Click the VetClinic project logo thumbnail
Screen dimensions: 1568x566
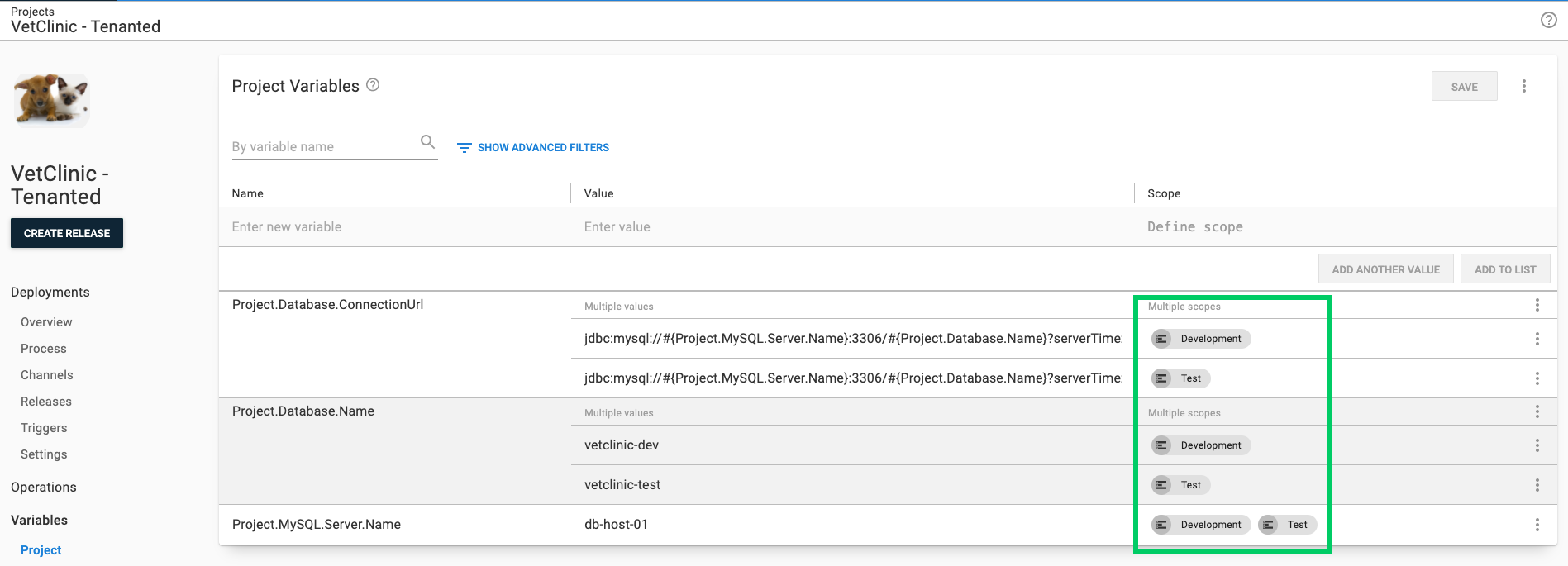click(51, 100)
